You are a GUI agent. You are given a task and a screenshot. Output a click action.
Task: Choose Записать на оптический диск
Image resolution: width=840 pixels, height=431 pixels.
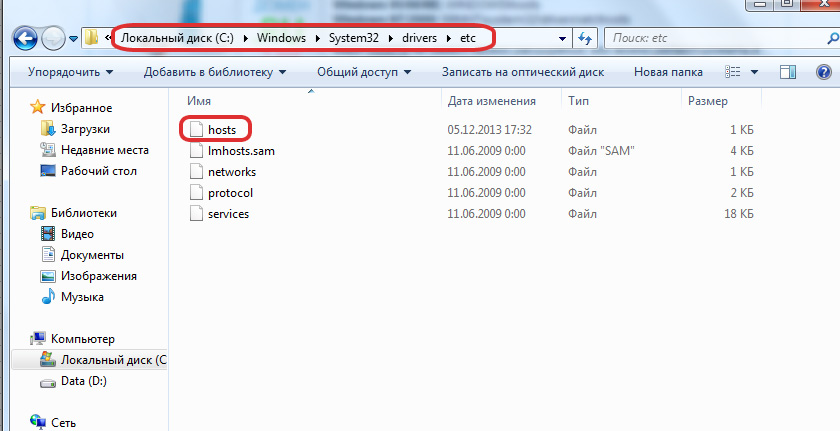523,72
